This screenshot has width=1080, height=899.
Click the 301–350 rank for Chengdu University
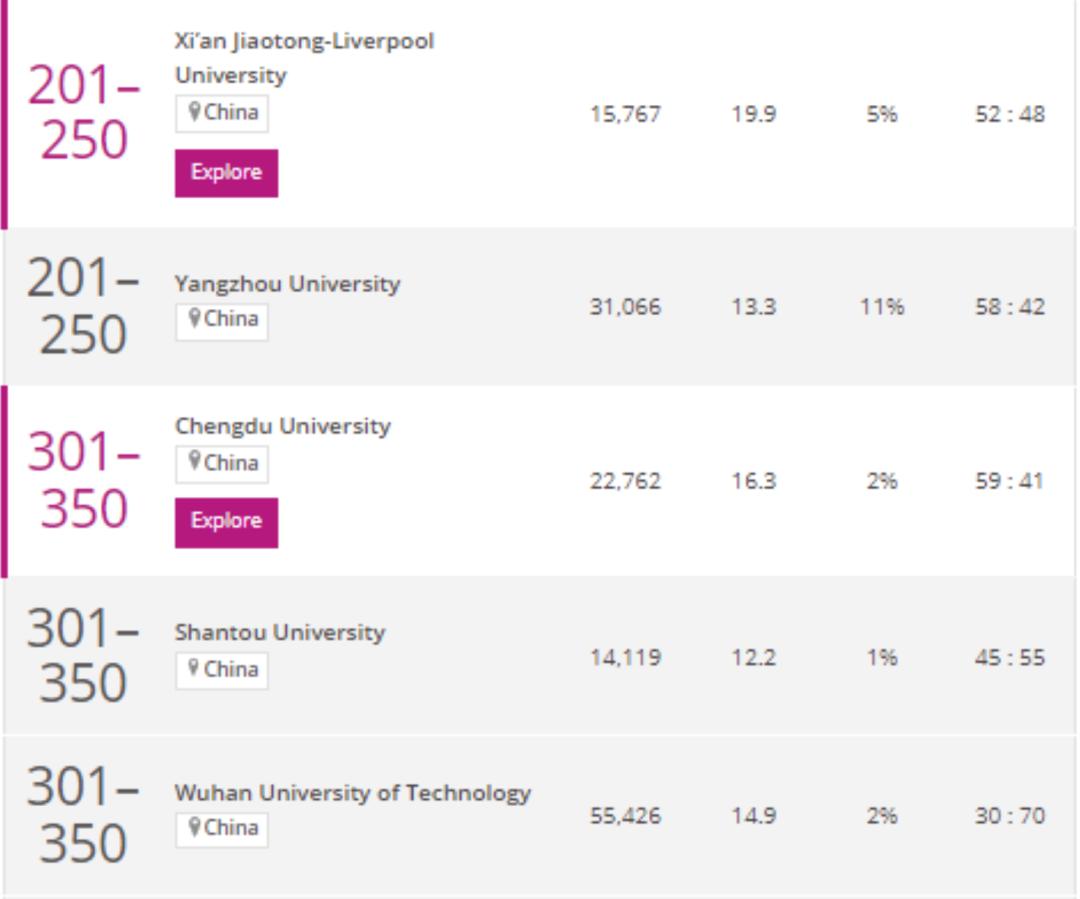click(82, 481)
